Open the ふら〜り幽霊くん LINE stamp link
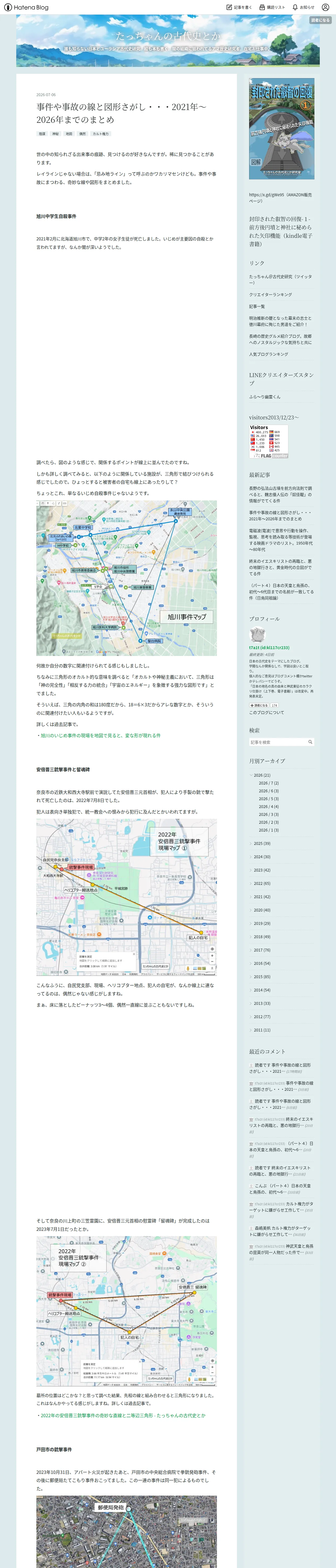Image resolution: width=336 pixels, height=1568 pixels. (265, 397)
